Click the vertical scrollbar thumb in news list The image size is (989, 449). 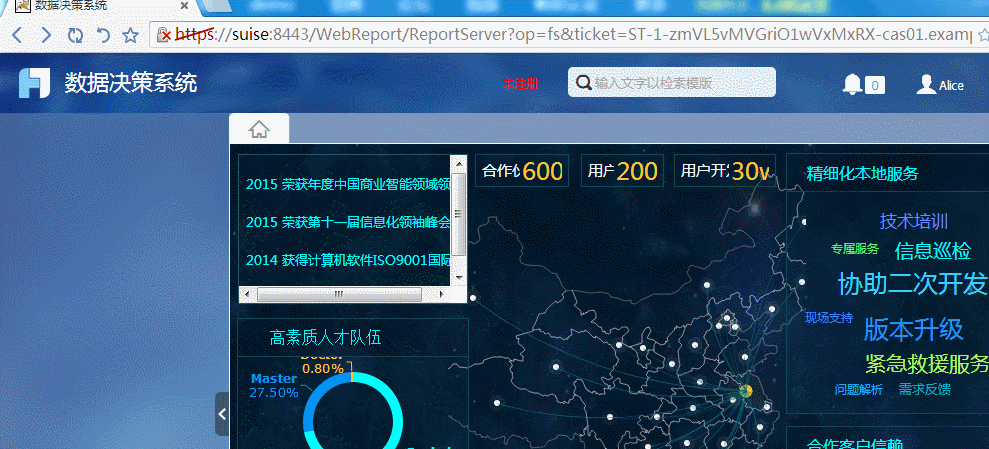pyautogui.click(x=459, y=214)
